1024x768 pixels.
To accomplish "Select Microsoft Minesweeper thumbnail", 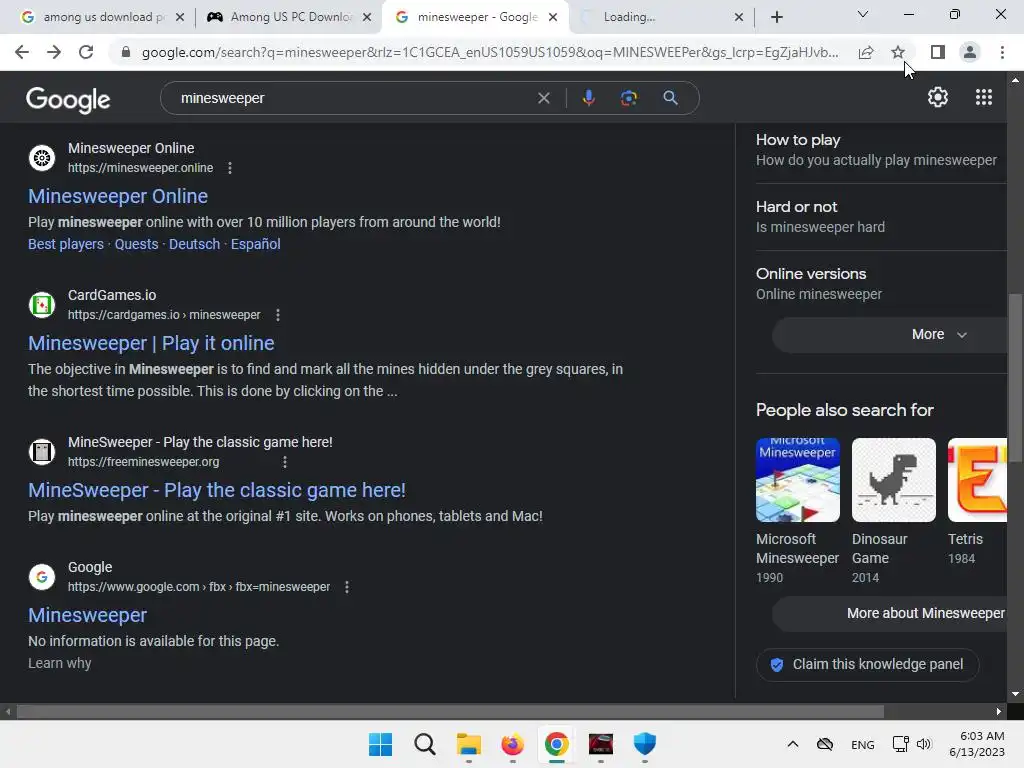I will (x=798, y=480).
